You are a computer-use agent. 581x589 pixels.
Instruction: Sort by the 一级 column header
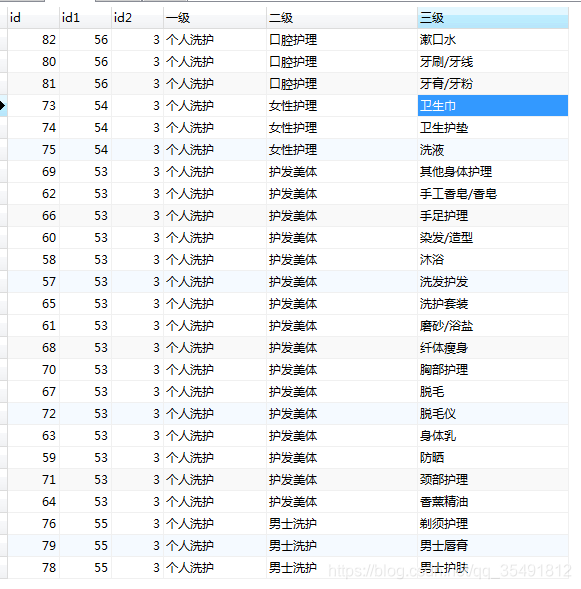tap(215, 18)
